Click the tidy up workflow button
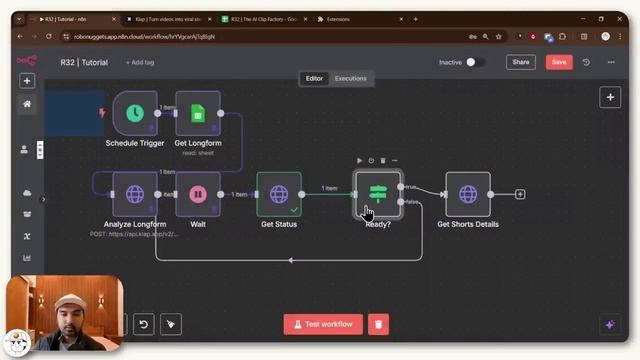640x360 pixels. pos(171,324)
